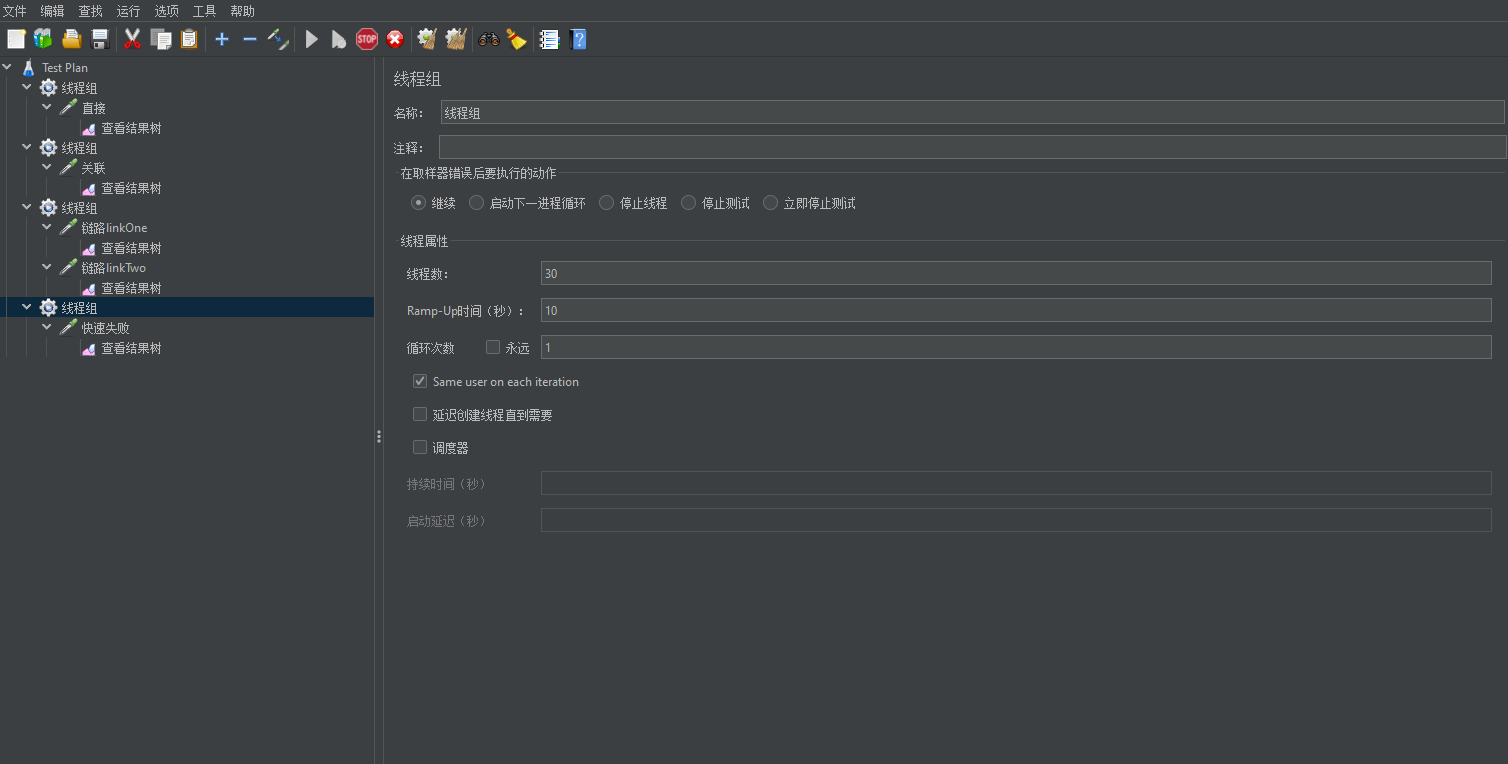The width and height of the screenshot is (1508, 764).
Task: Click the green Start test run icon
Action: (x=312, y=39)
